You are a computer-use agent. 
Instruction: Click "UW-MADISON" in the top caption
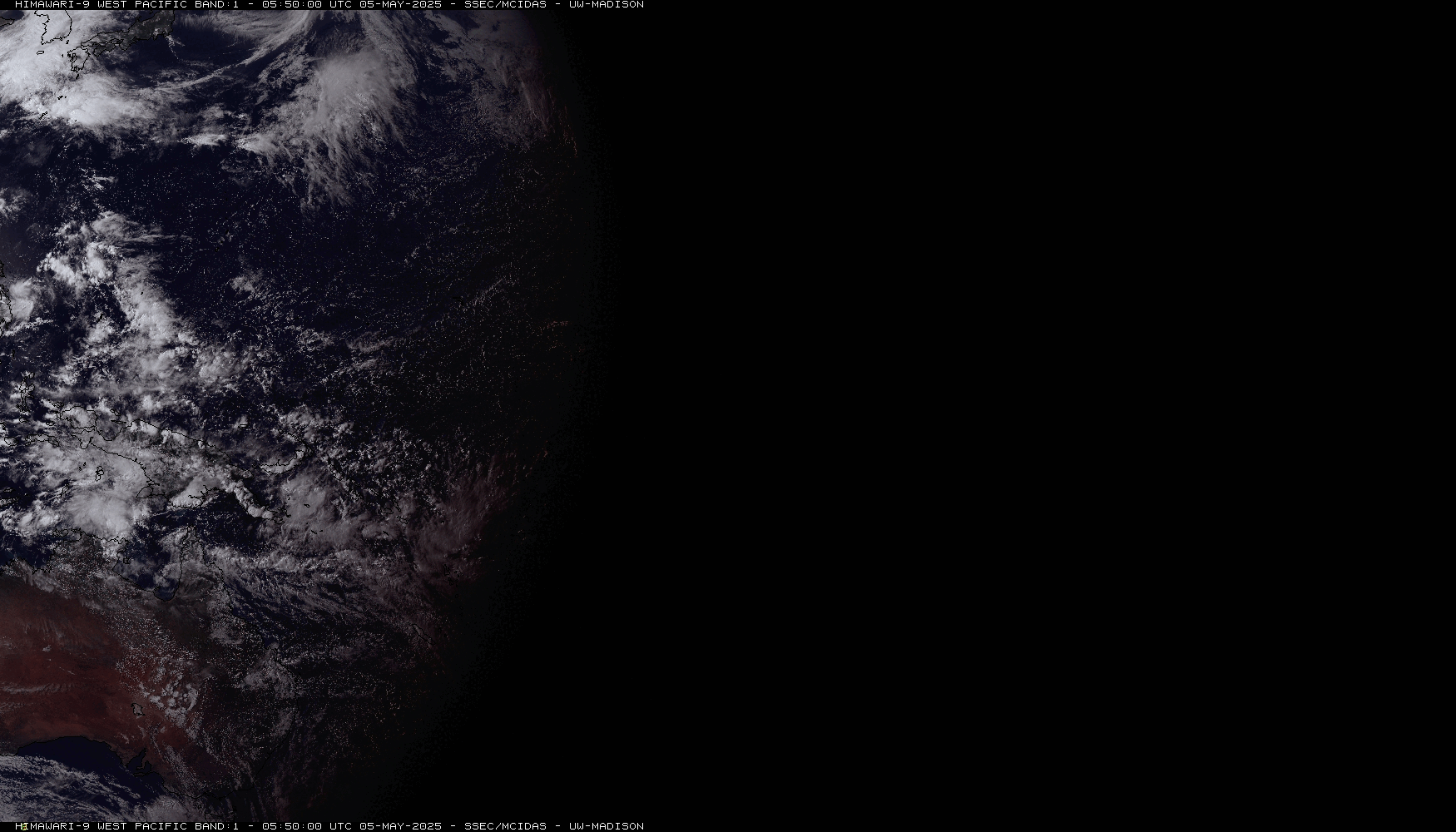607,4
